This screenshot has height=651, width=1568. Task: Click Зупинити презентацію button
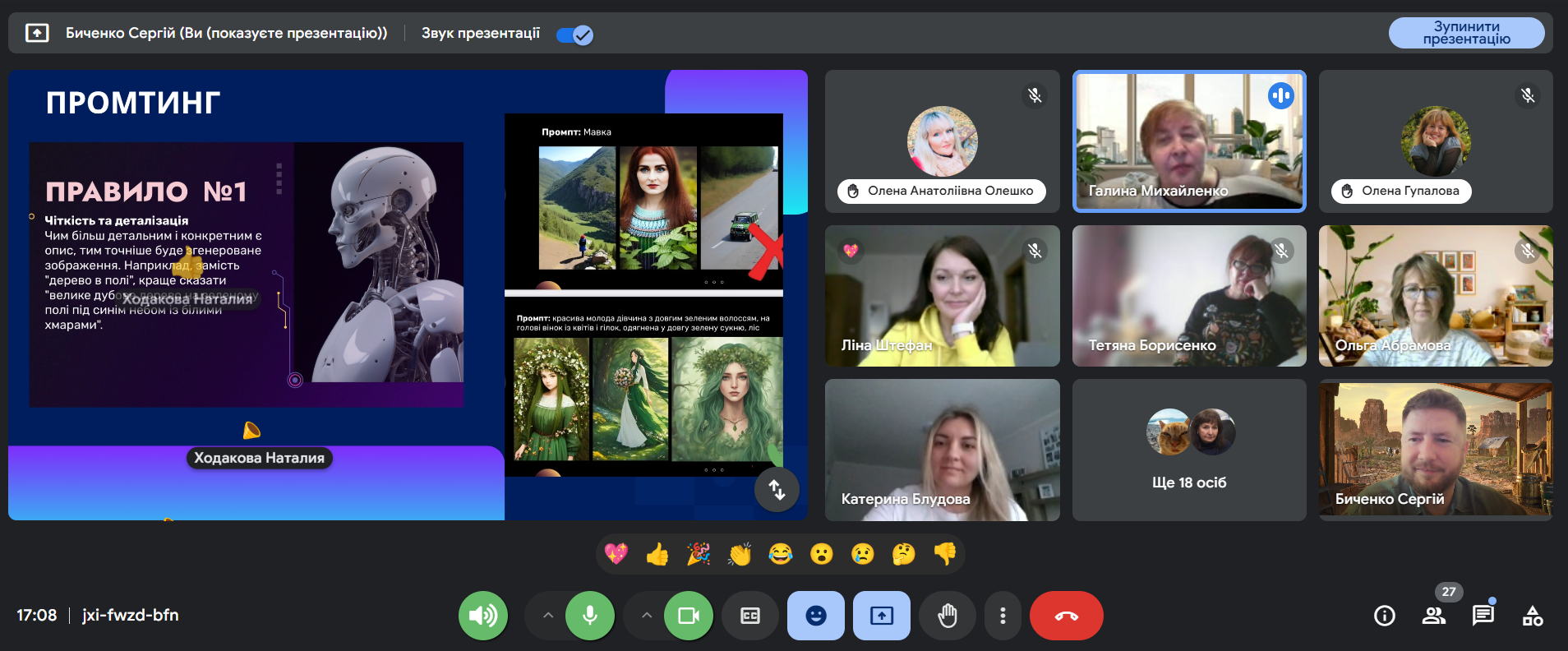[1466, 33]
